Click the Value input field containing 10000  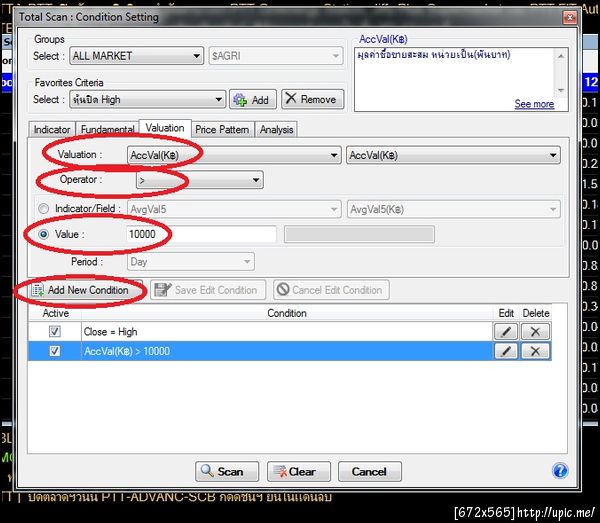pos(201,234)
